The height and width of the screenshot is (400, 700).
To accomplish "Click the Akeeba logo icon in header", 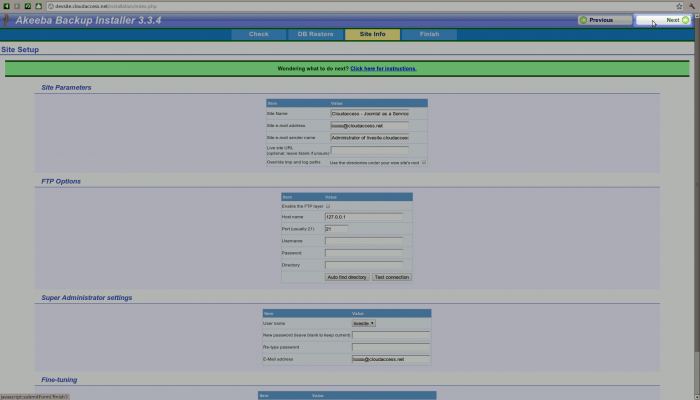I will point(6,20).
